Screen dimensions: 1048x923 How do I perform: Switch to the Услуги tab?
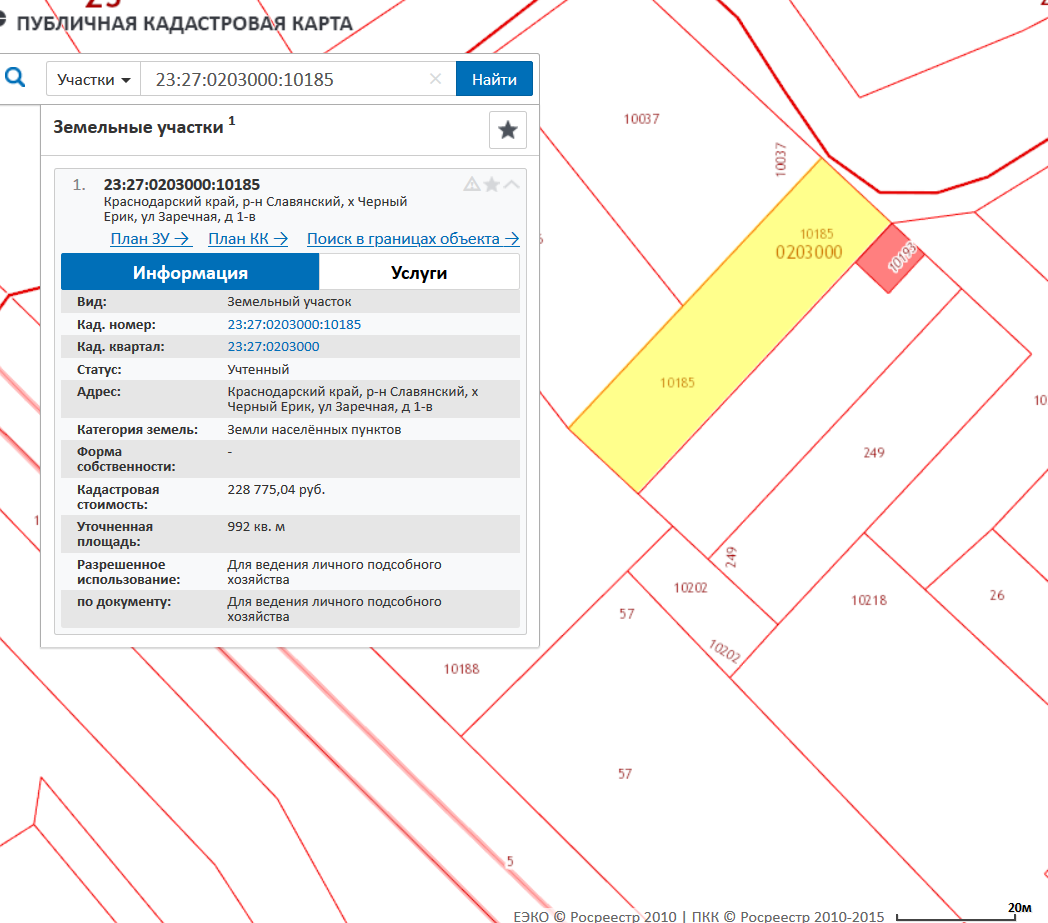pyautogui.click(x=419, y=272)
